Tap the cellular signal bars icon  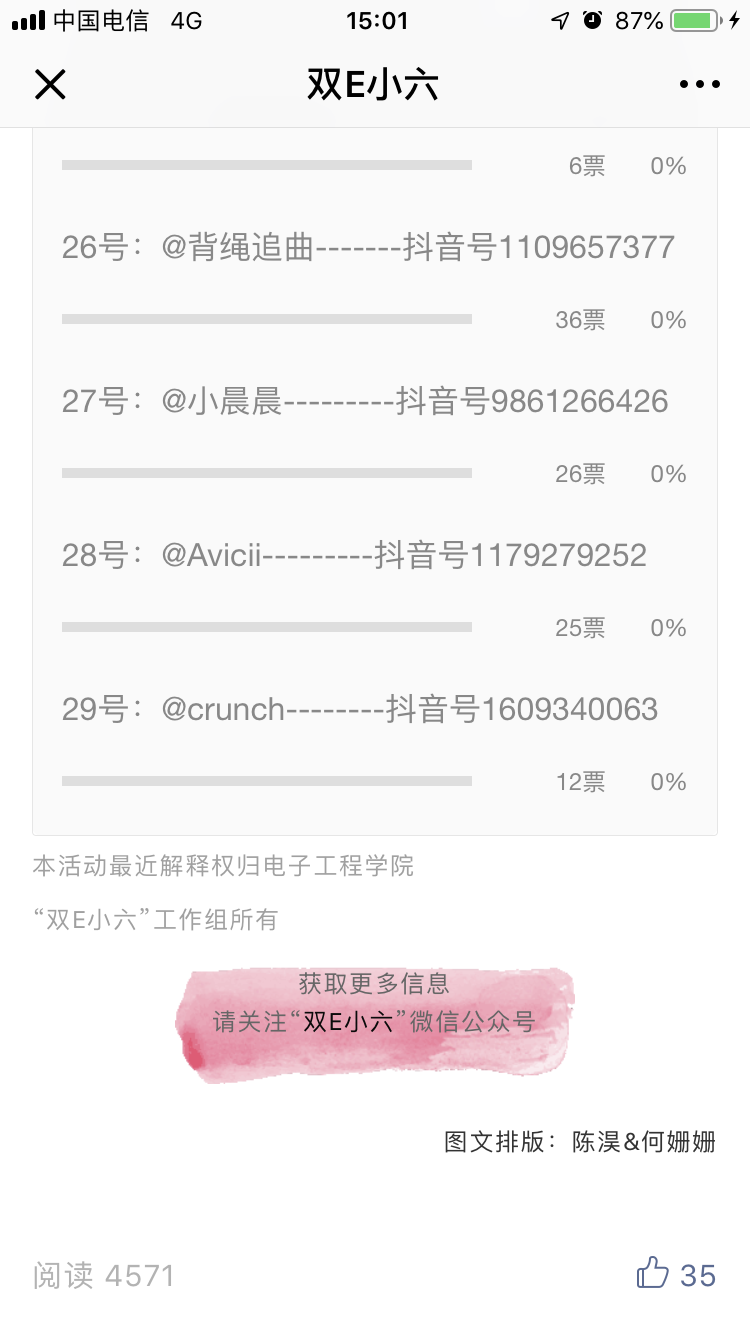tap(28, 21)
